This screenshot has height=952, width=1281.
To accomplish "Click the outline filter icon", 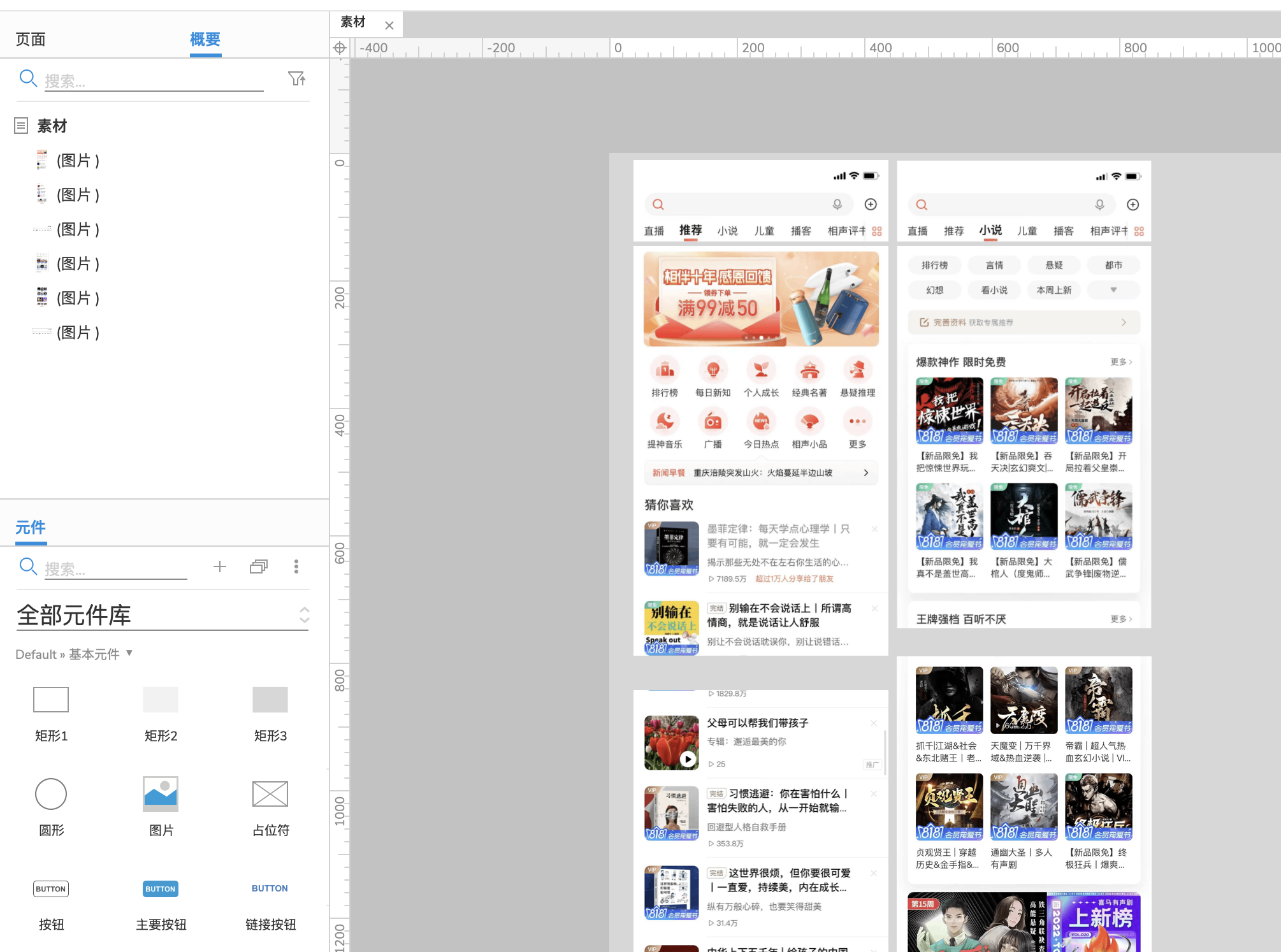I will pyautogui.click(x=296, y=78).
